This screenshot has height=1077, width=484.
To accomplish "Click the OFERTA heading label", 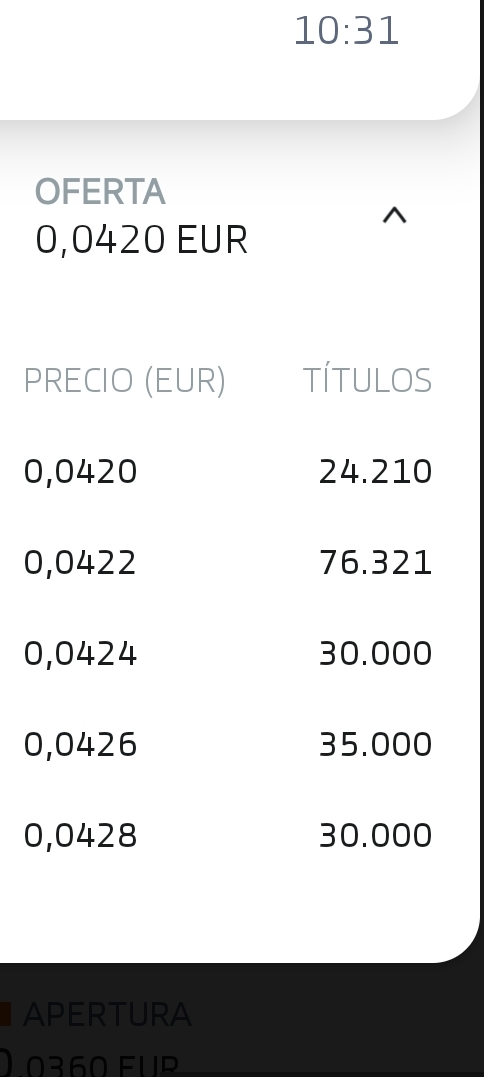I will [100, 192].
